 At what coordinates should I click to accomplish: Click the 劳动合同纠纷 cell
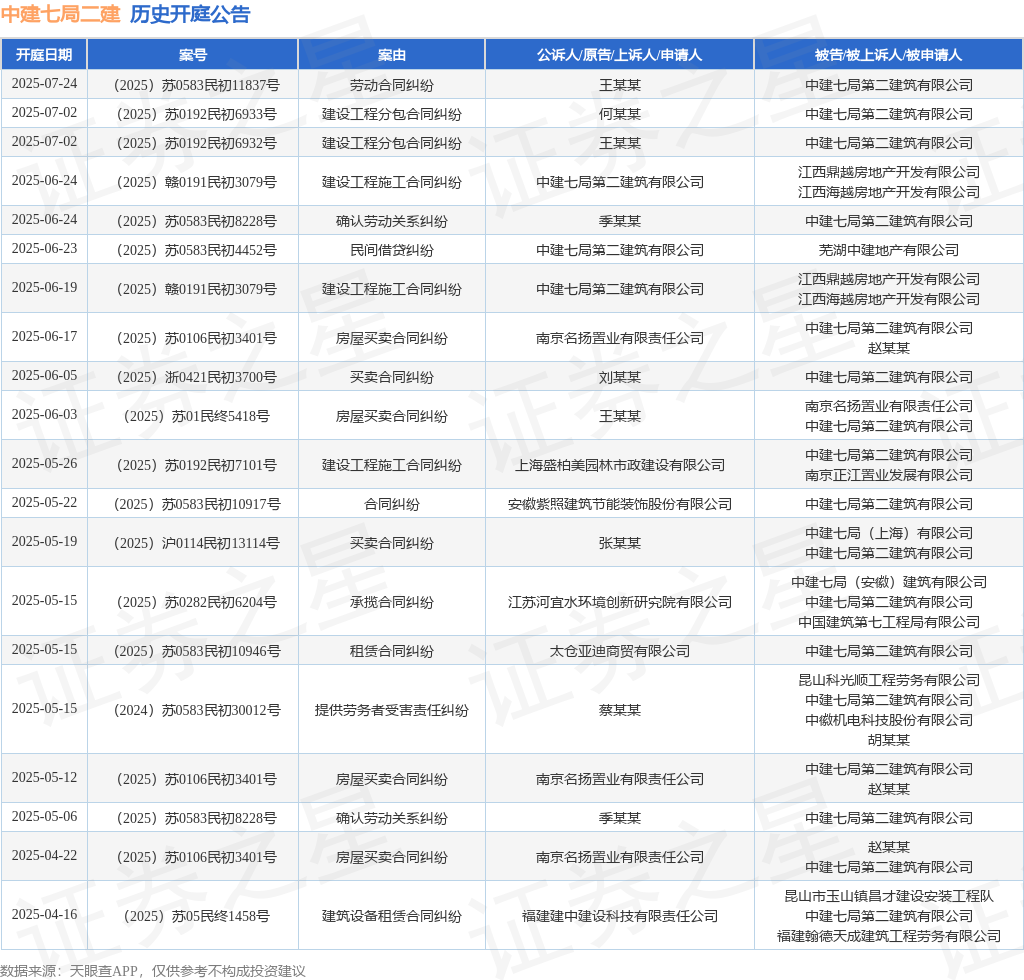tap(391, 85)
